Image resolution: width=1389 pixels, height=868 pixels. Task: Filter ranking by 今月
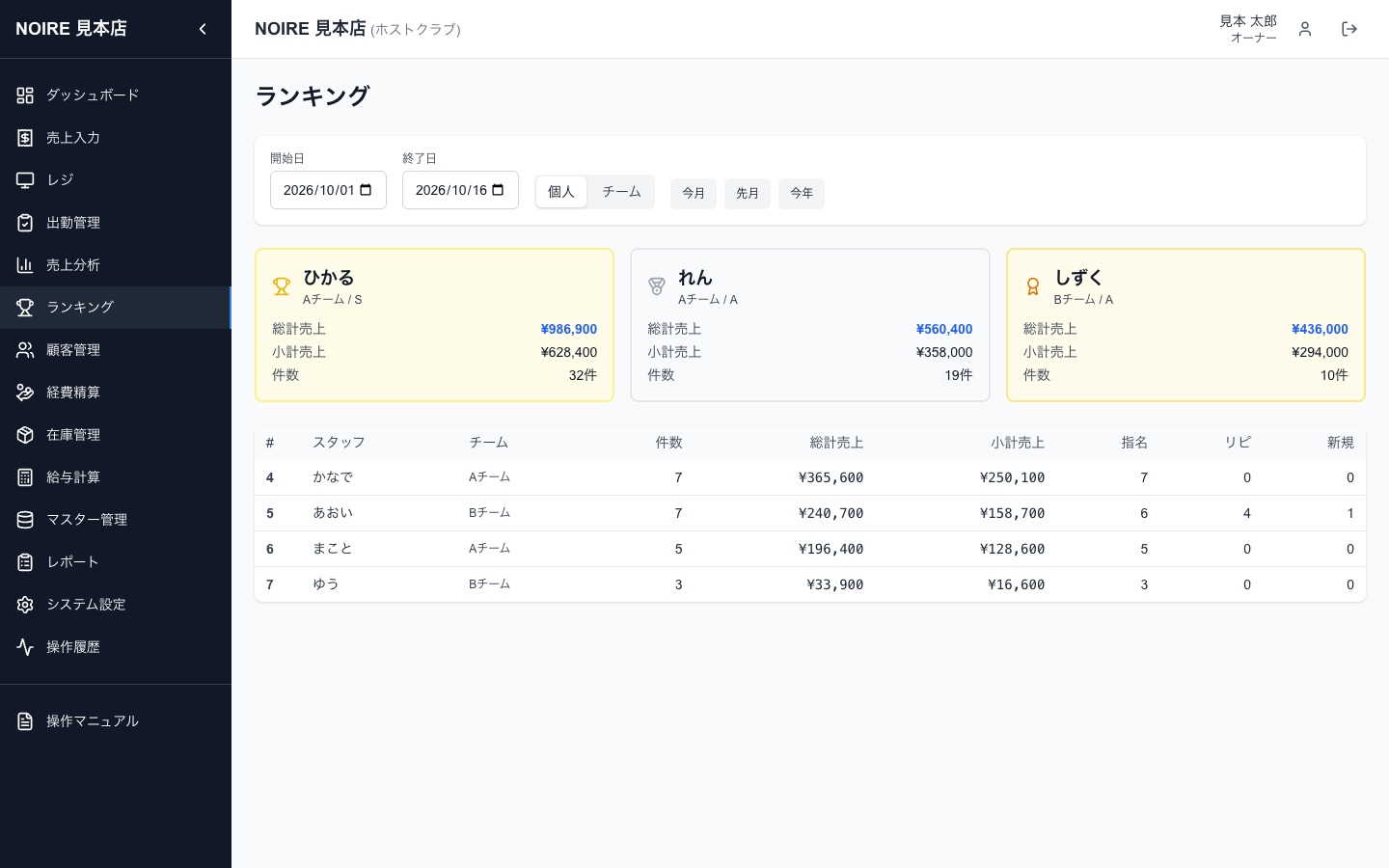click(x=694, y=193)
